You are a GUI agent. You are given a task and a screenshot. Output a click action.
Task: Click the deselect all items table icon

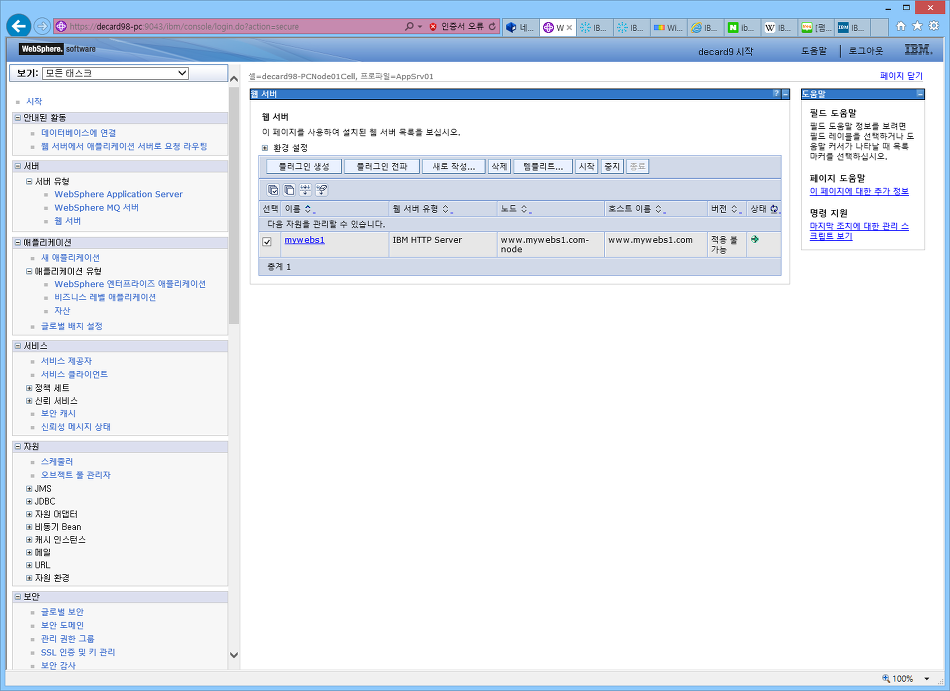pos(289,190)
